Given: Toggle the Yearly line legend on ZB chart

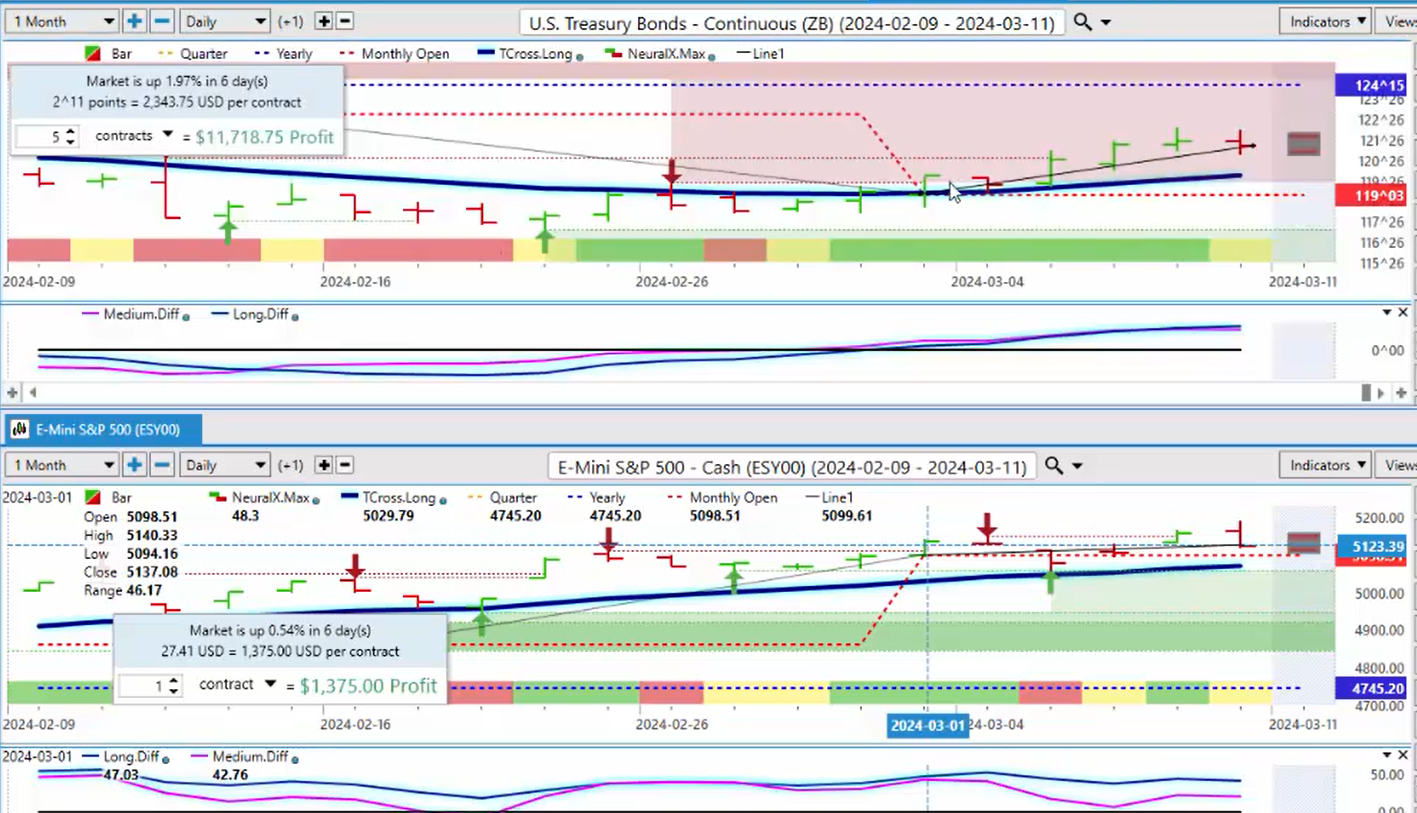Looking at the screenshot, I should click(x=283, y=54).
